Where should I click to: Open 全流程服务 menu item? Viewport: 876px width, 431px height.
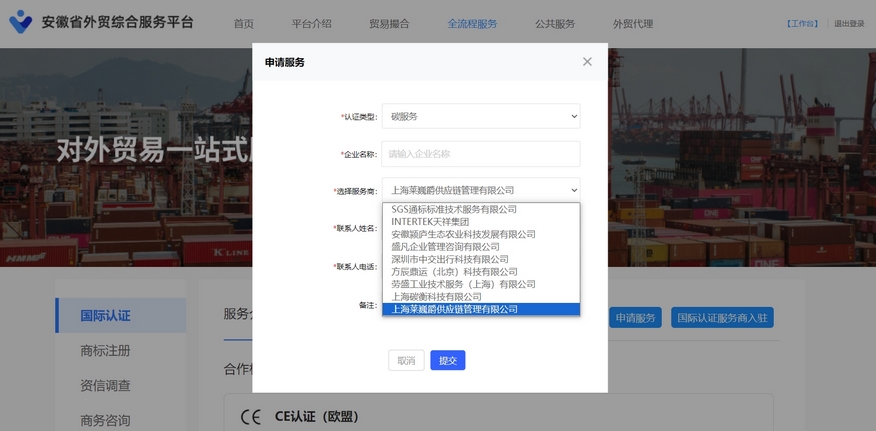click(x=472, y=24)
